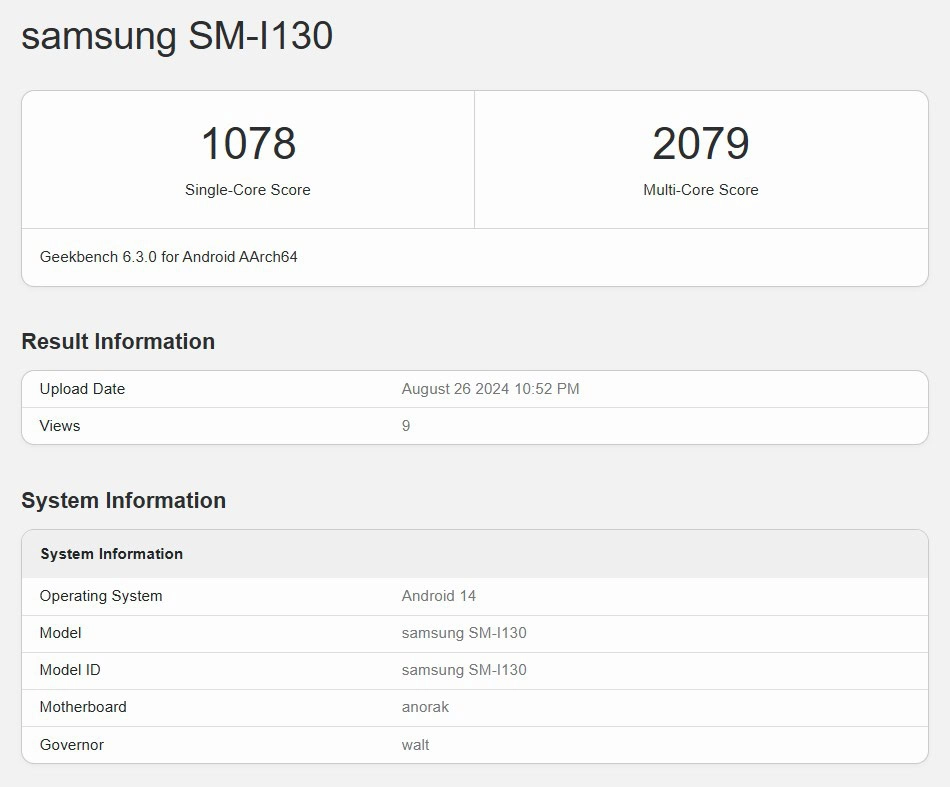Viewport: 950px width, 787px height.
Task: Click the System Information section heading
Action: point(124,500)
